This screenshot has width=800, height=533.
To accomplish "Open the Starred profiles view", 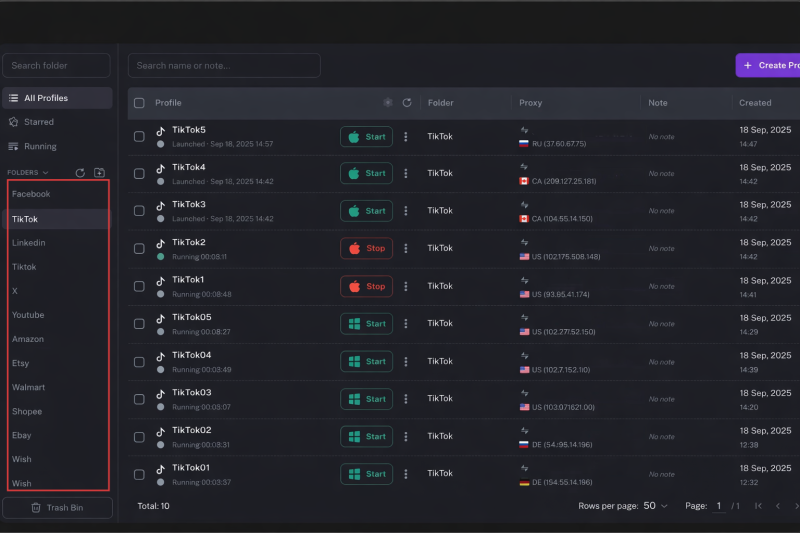I will (39, 122).
